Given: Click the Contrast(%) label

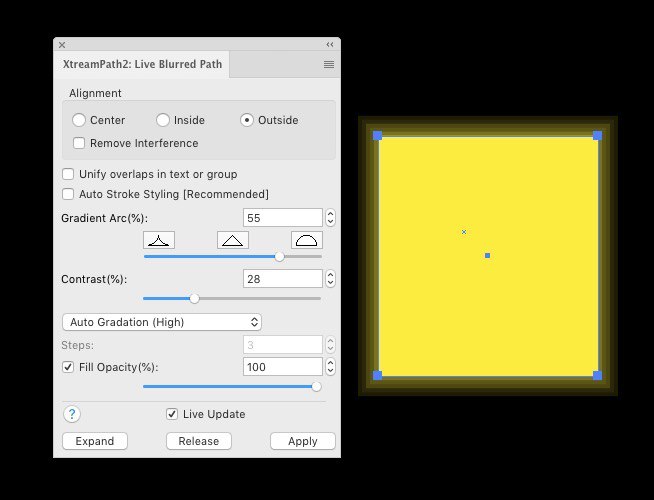Looking at the screenshot, I should (94, 279).
